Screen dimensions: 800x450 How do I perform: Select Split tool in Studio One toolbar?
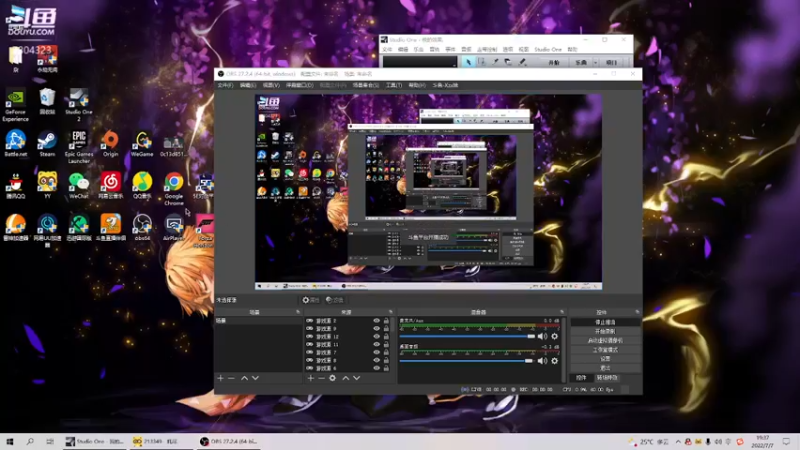(x=495, y=62)
